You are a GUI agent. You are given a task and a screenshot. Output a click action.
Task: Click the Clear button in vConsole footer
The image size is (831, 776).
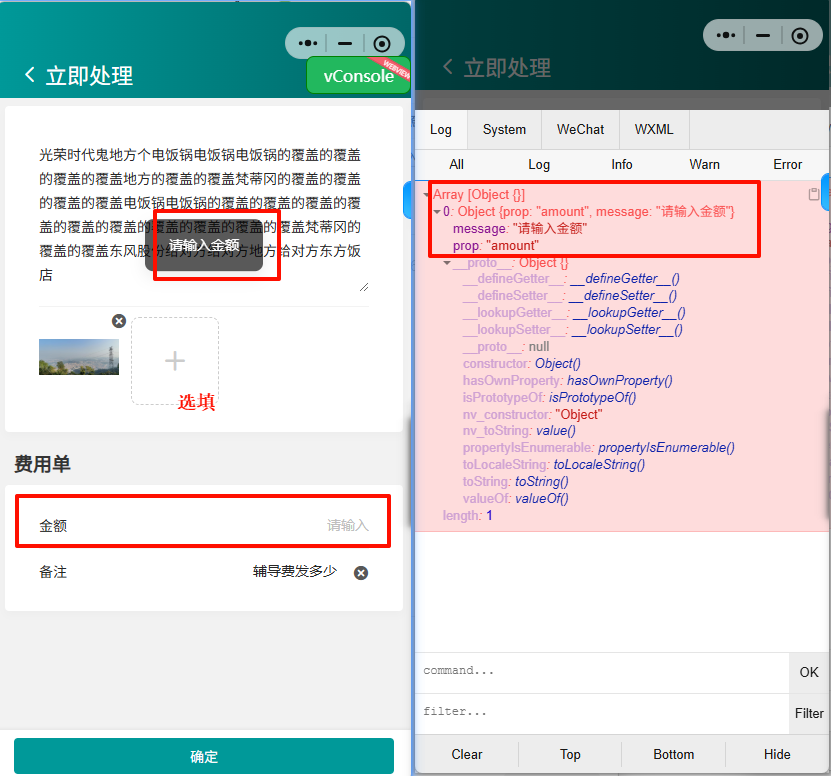tap(466, 754)
